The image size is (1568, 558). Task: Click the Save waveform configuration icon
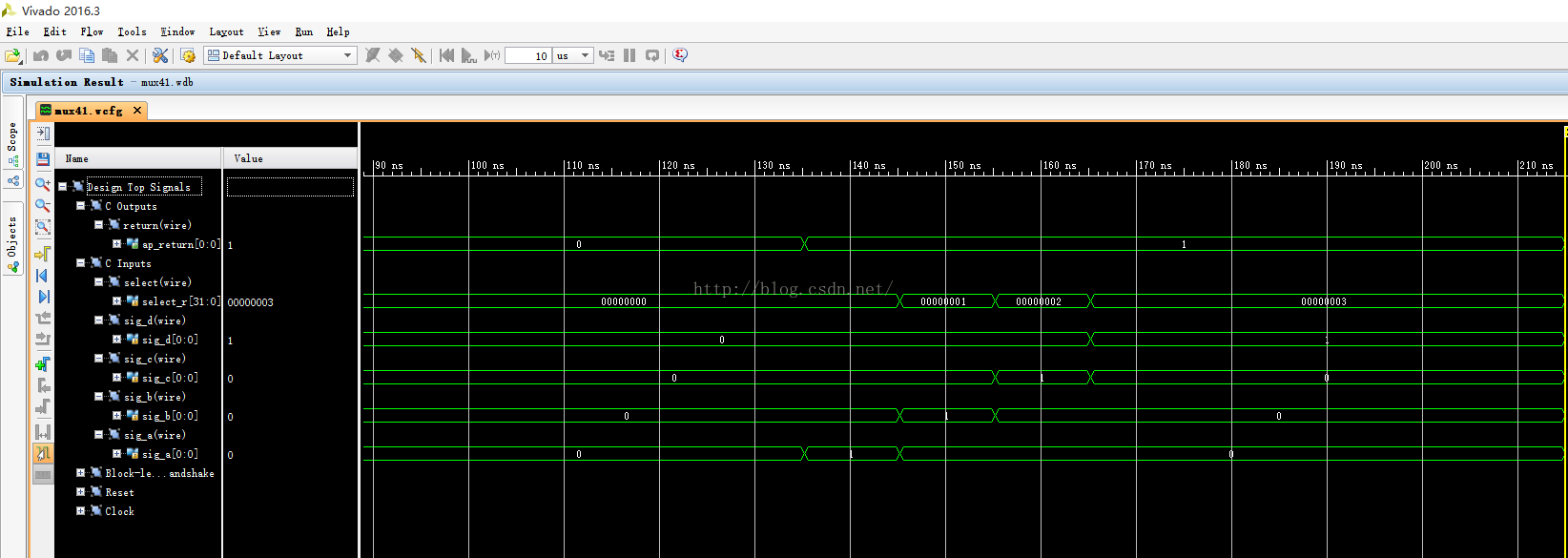[x=43, y=158]
